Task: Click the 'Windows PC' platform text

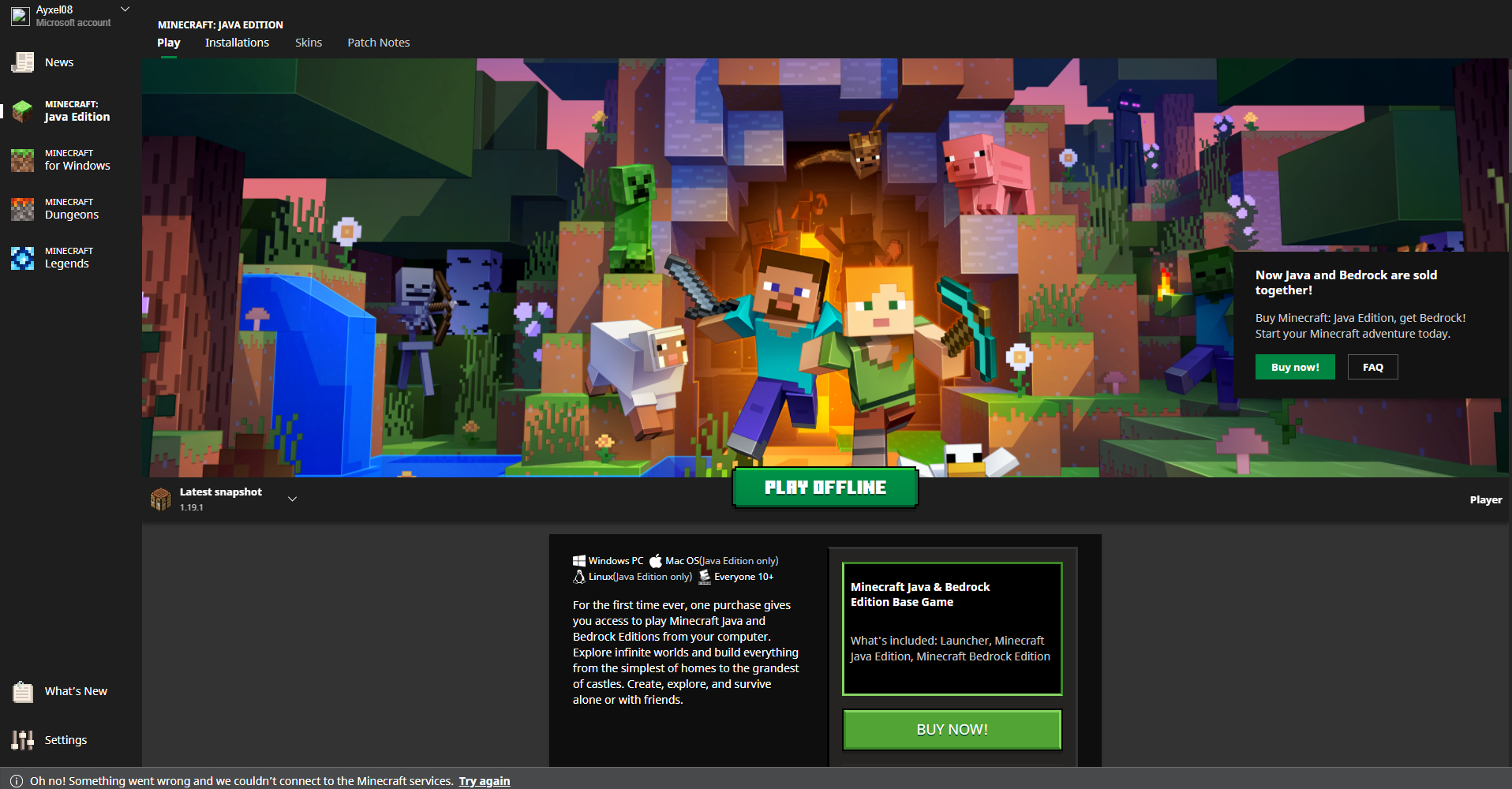Action: (616, 561)
